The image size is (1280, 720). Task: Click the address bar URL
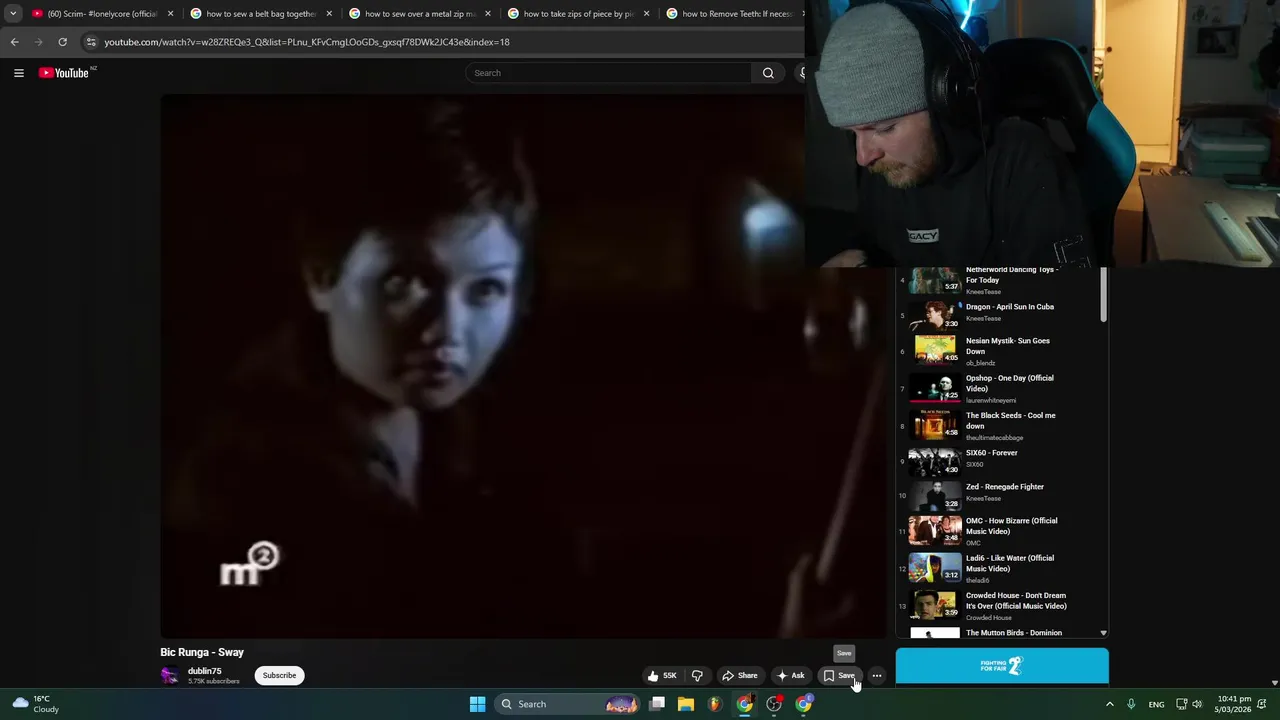click(x=306, y=42)
